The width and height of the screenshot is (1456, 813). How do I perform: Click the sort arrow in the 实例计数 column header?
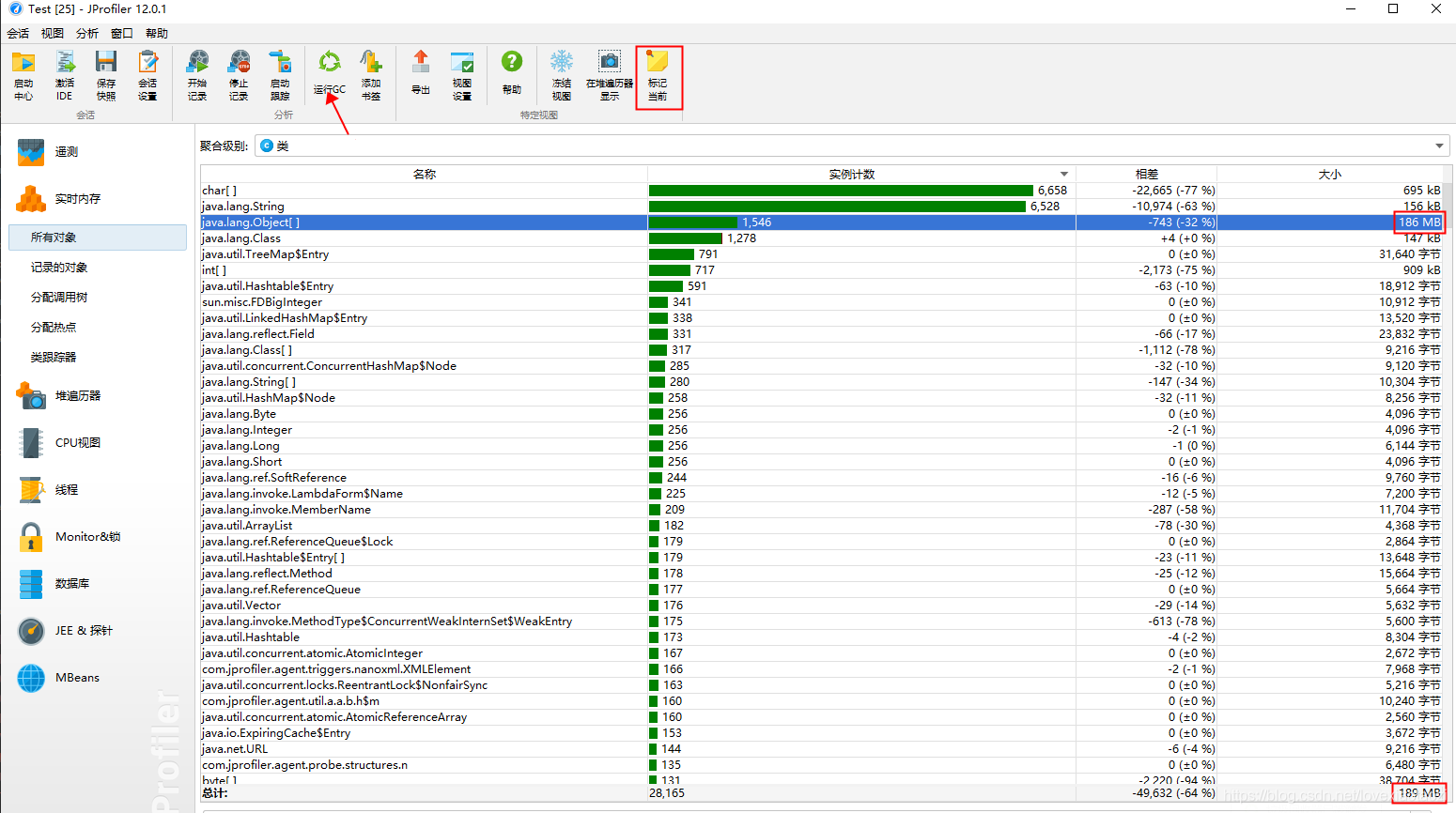click(1063, 175)
